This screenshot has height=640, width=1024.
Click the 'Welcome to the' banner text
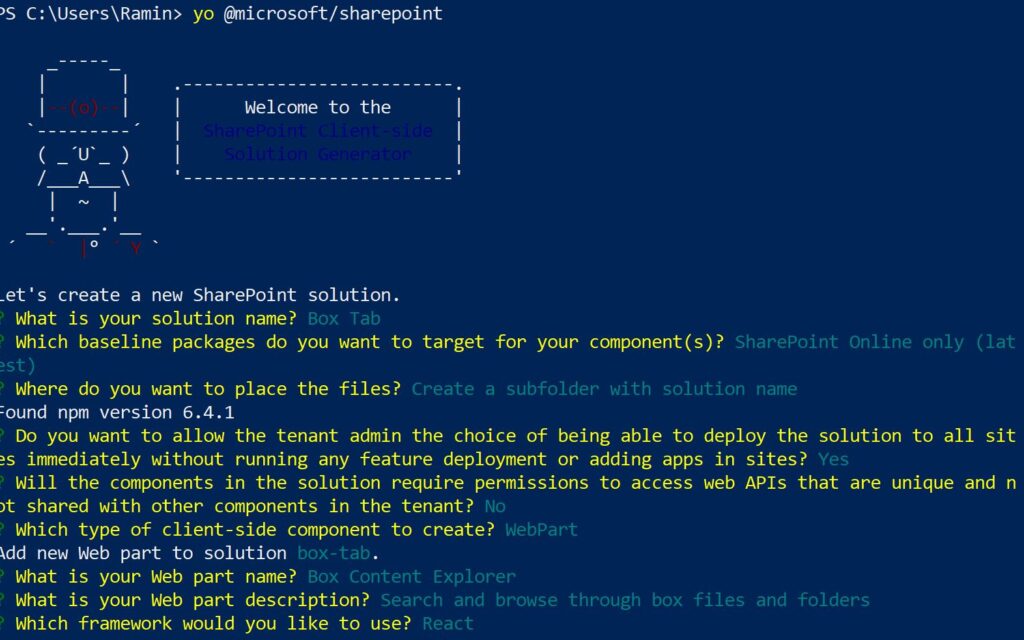(x=318, y=107)
